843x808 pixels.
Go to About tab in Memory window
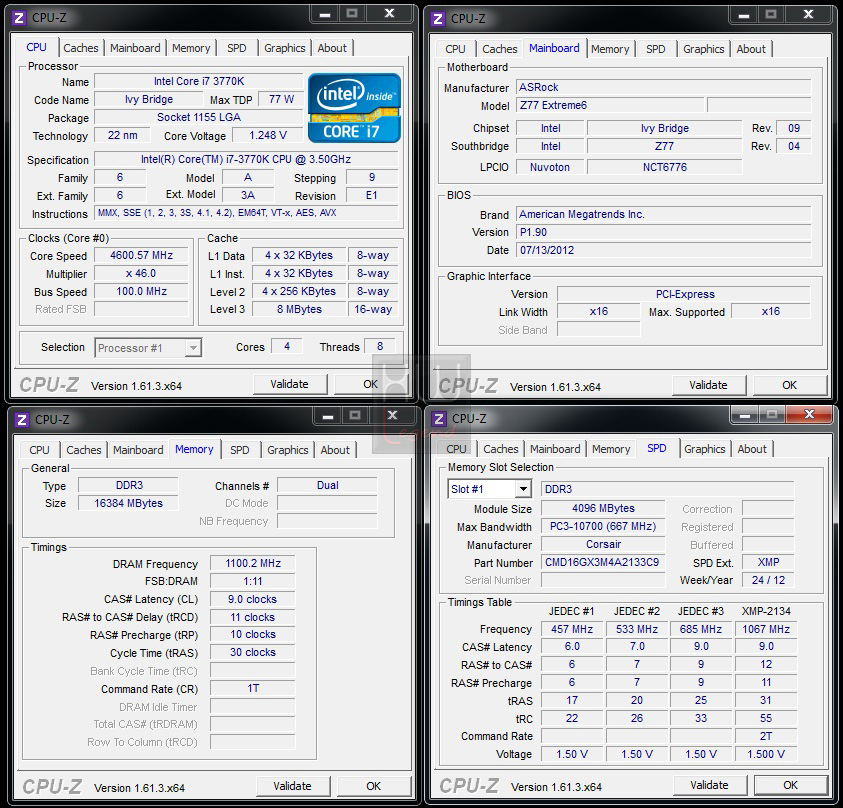(335, 450)
